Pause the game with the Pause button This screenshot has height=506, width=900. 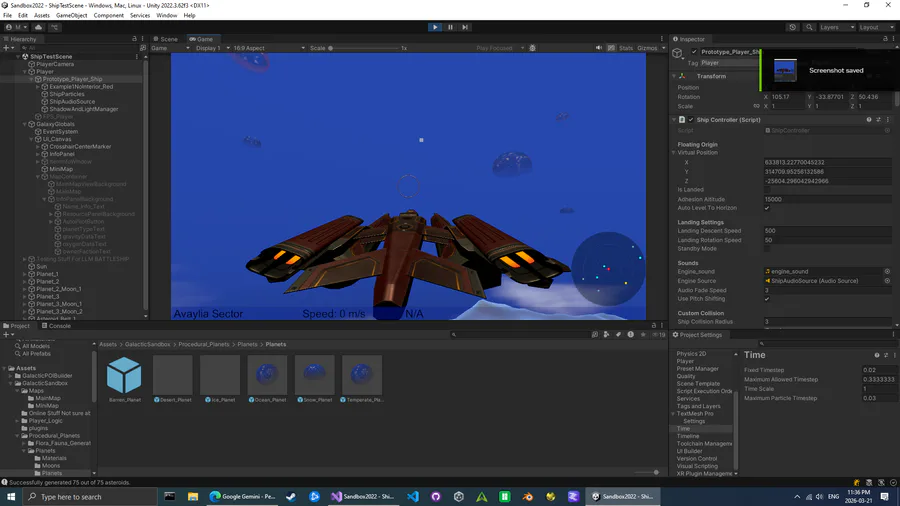pos(450,27)
